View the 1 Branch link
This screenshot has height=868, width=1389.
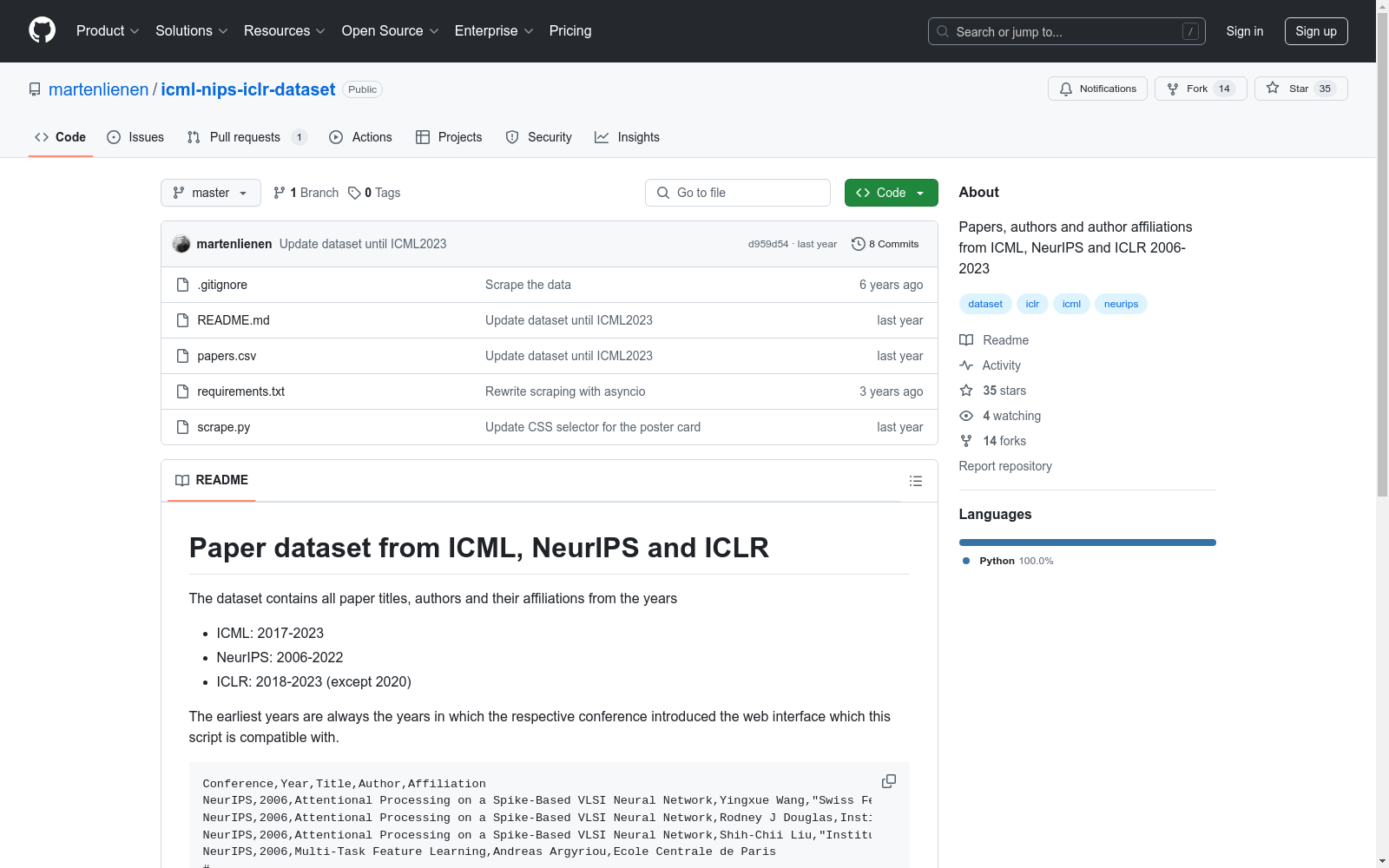click(306, 193)
